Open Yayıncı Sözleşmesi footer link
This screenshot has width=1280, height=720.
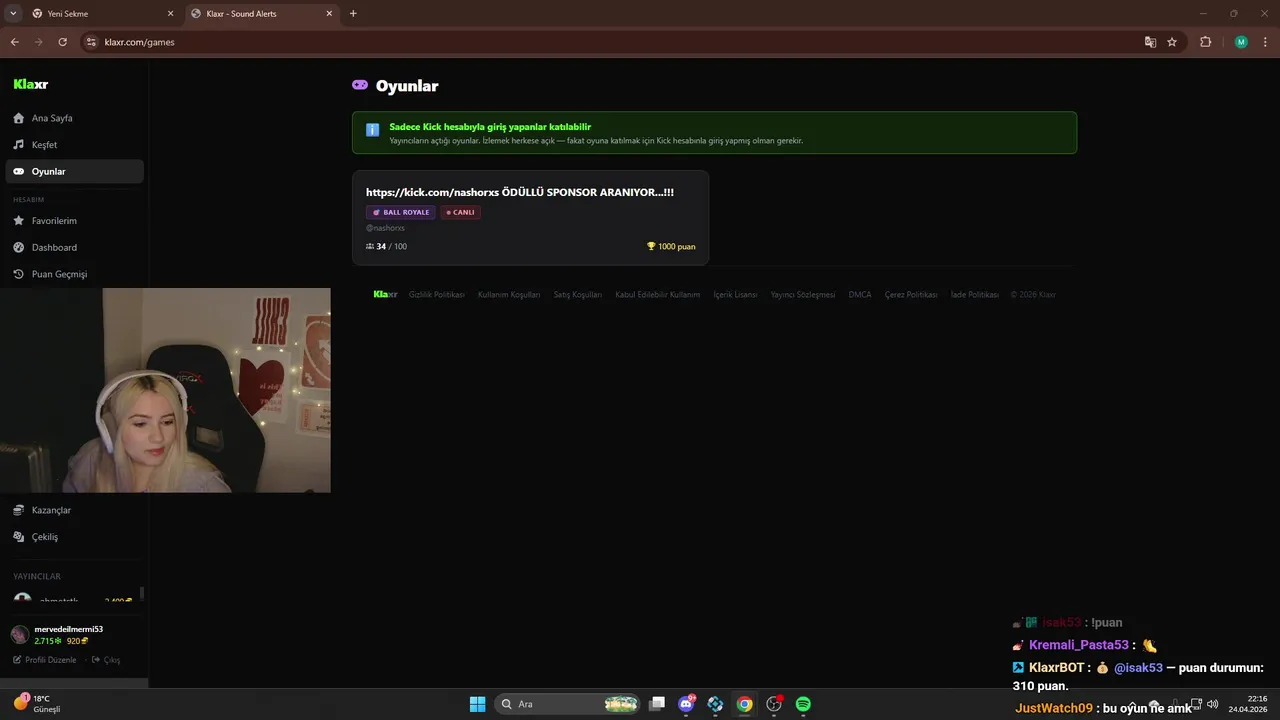click(x=803, y=295)
